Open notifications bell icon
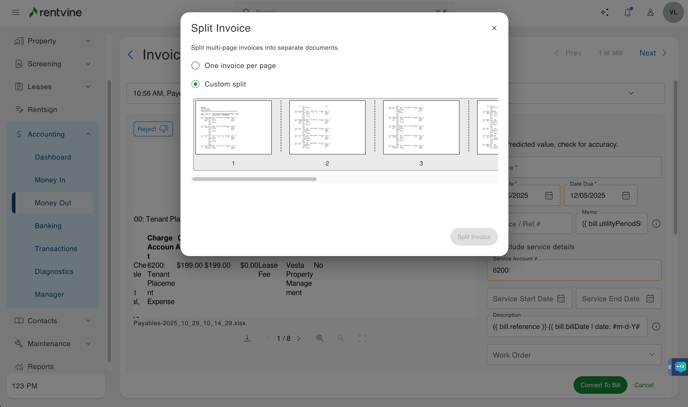The width and height of the screenshot is (688, 407). pos(628,13)
